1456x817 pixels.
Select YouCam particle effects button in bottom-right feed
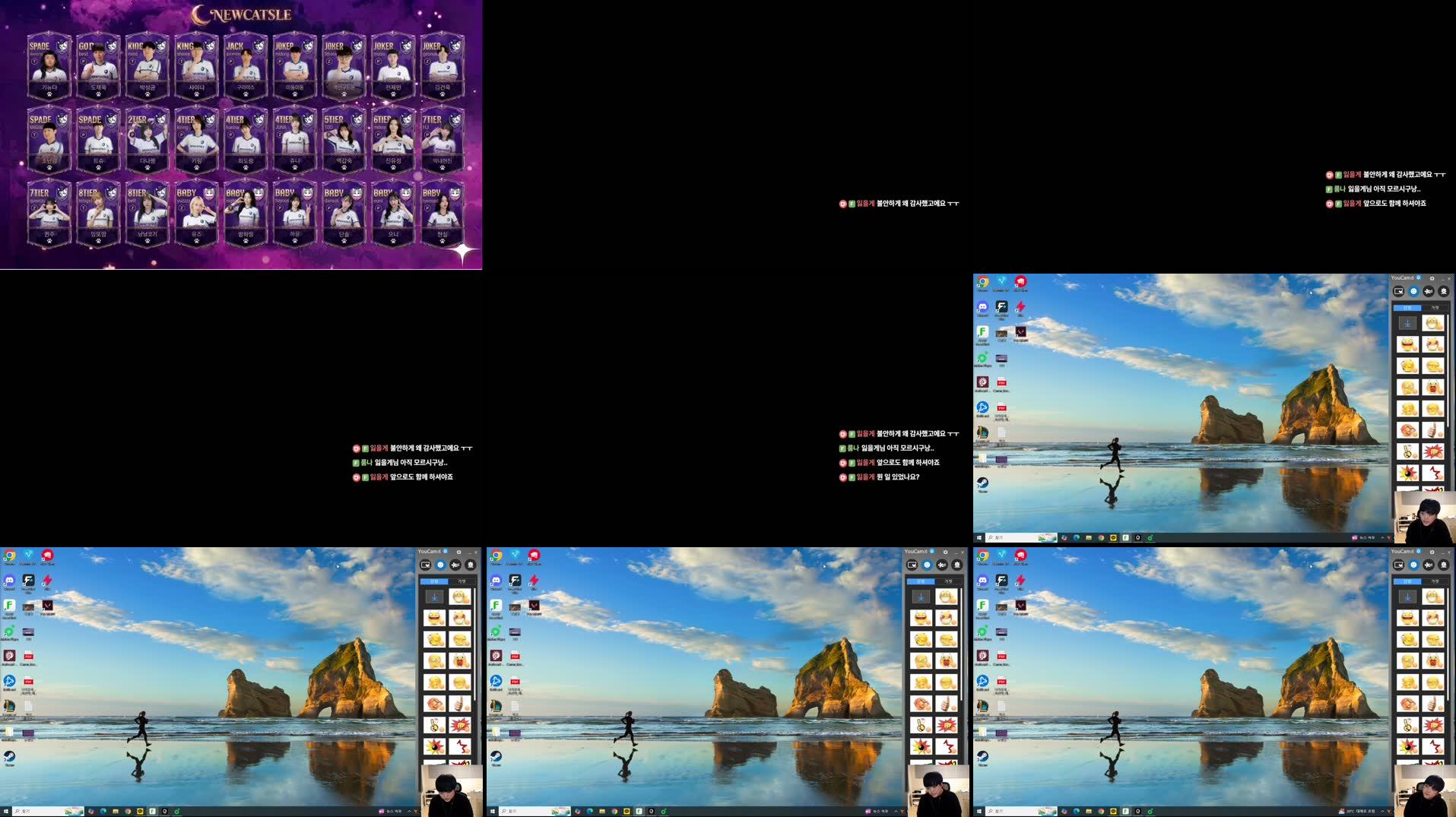click(1429, 565)
